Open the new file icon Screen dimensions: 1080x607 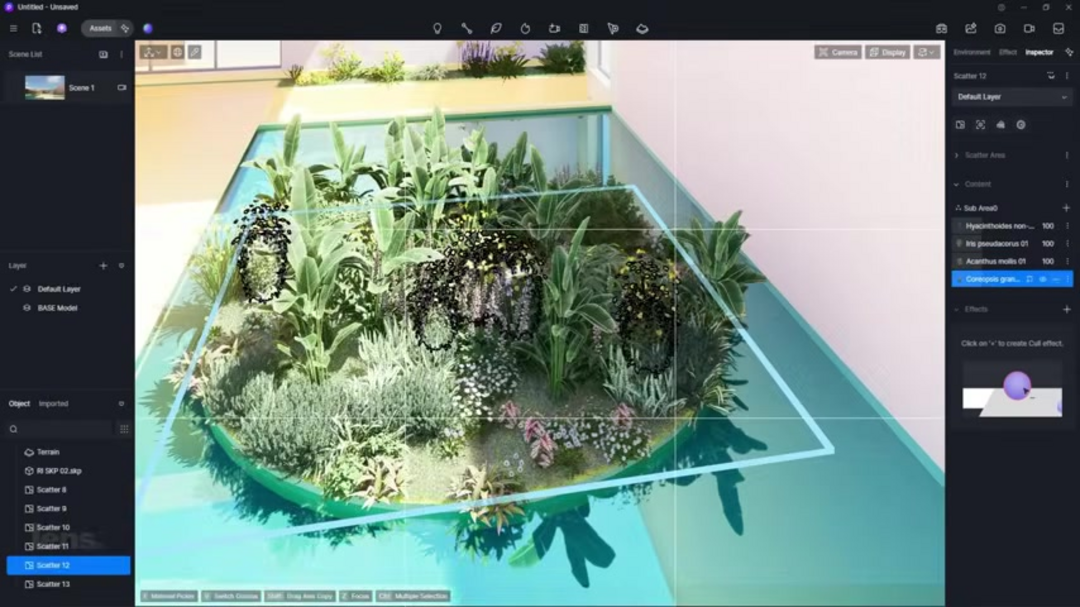[37, 28]
